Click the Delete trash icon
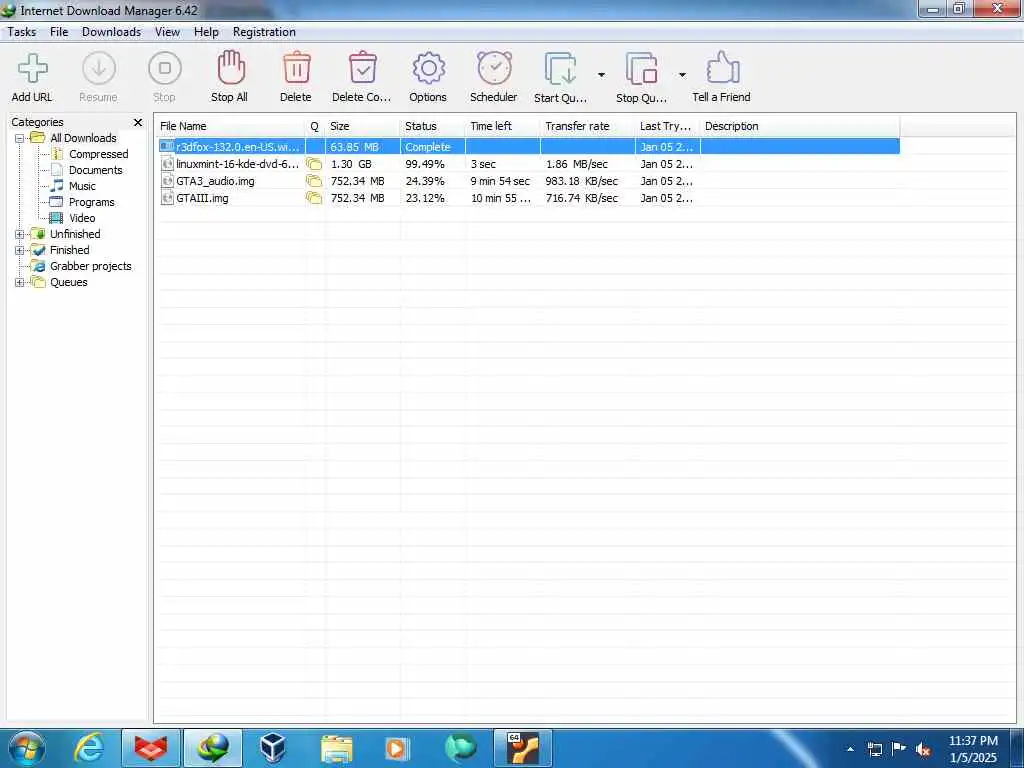Viewport: 1024px width, 768px height. pos(296,68)
